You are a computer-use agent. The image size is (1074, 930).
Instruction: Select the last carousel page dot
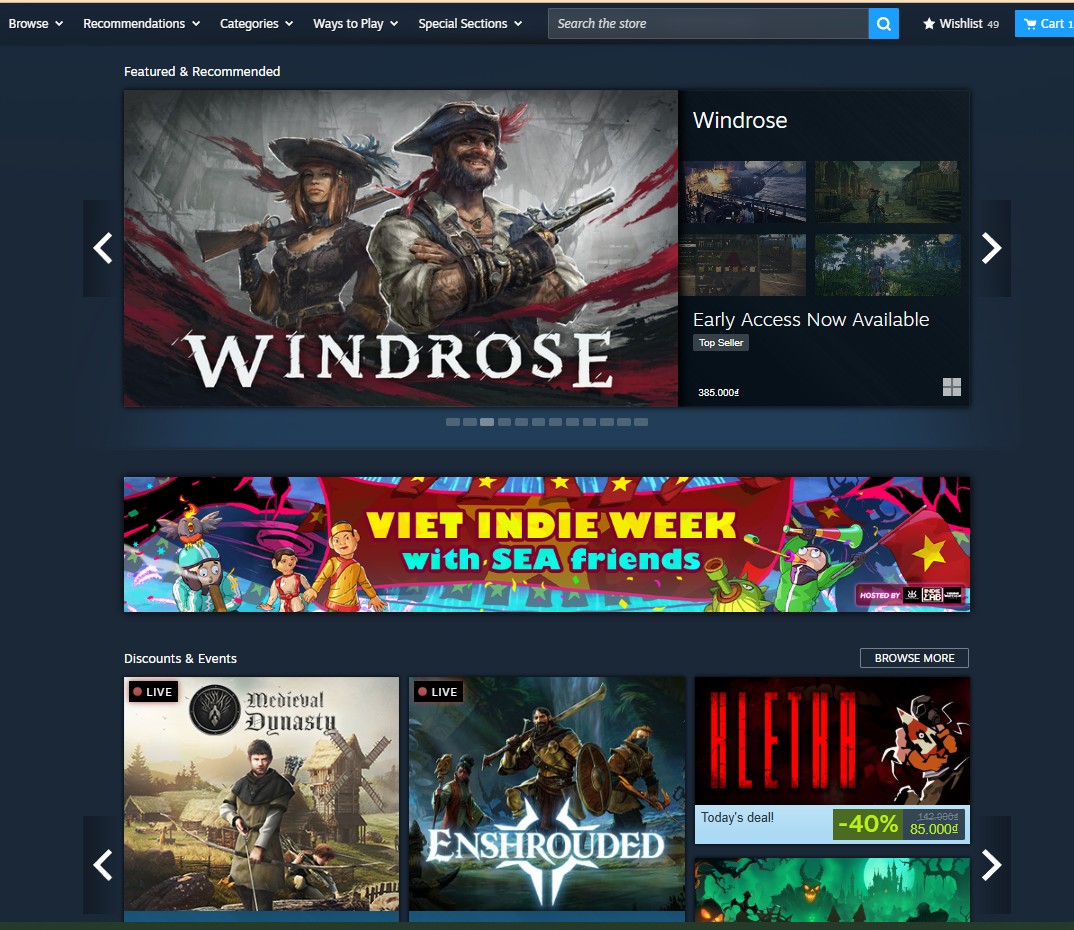point(641,422)
